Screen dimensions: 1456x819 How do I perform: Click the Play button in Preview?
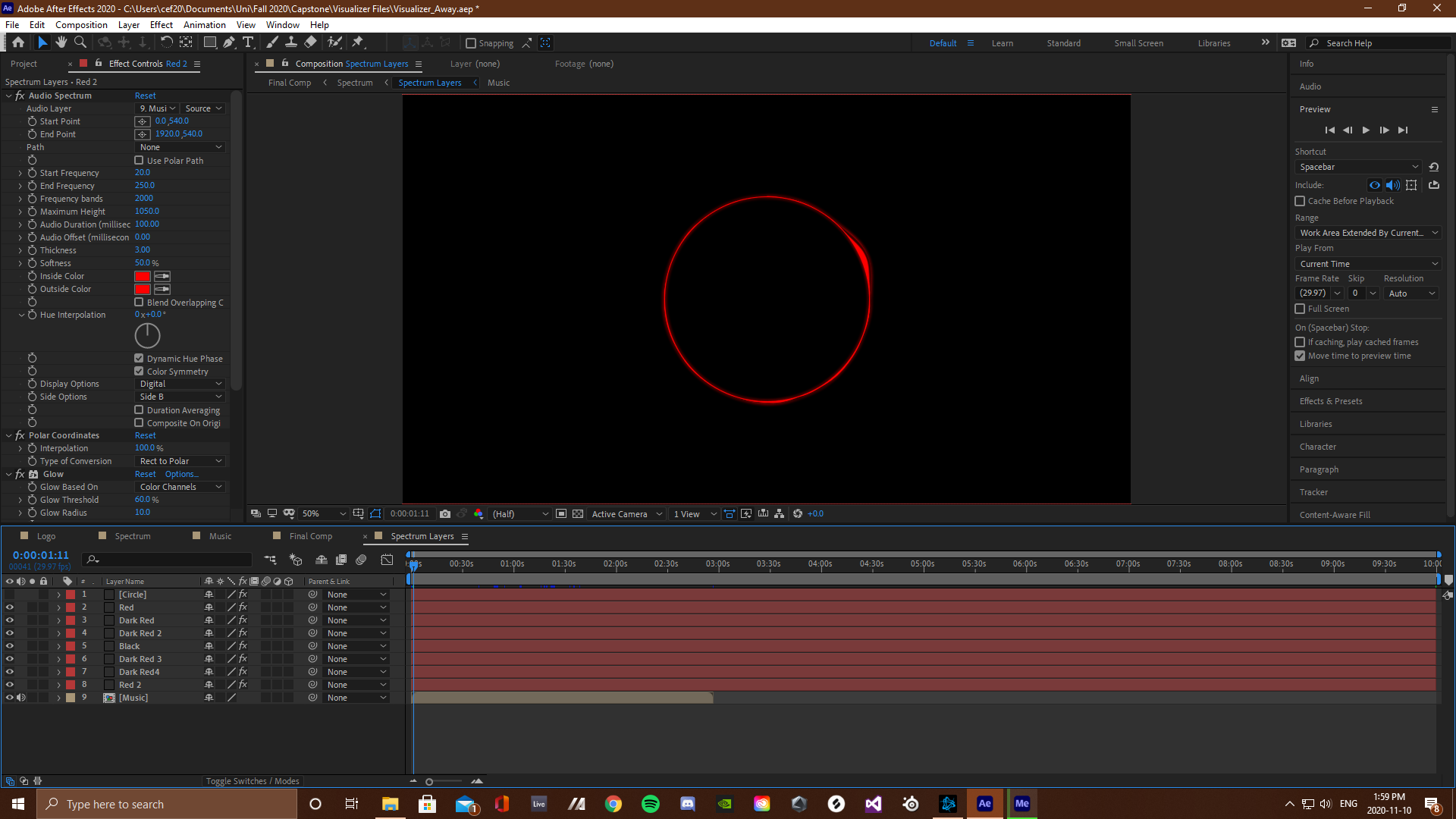click(x=1366, y=130)
